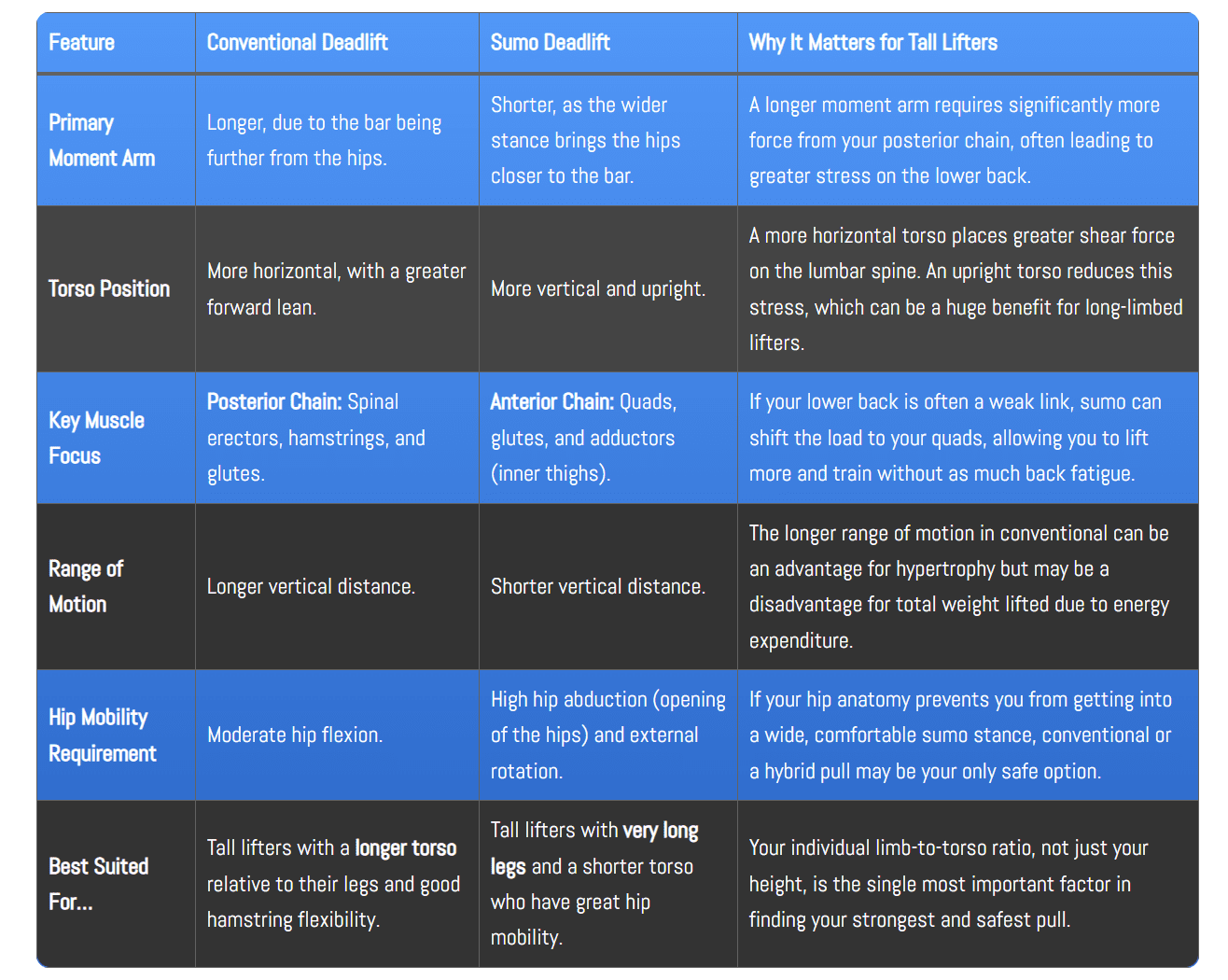The image size is (1228, 980).
Task: Click the More horizontal forward lean cell
Action: pos(336,289)
